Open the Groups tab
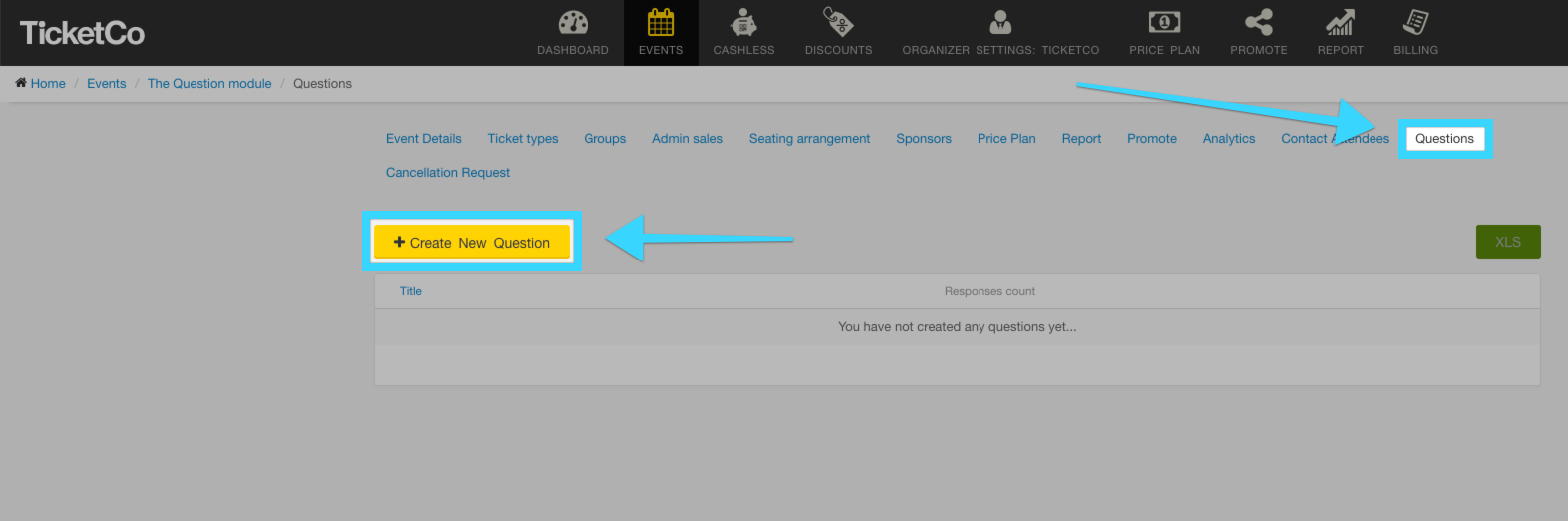Image resolution: width=1568 pixels, height=521 pixels. pos(605,139)
